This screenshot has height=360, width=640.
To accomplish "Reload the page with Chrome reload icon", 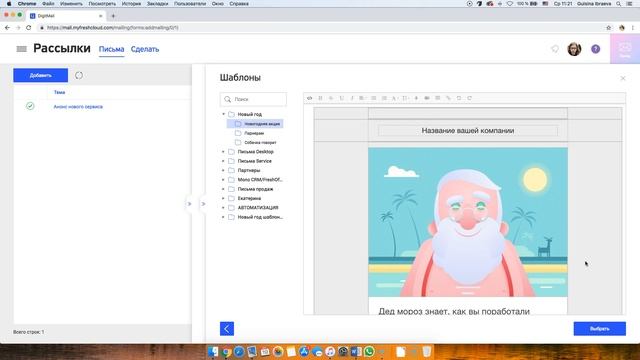I will [29, 28].
